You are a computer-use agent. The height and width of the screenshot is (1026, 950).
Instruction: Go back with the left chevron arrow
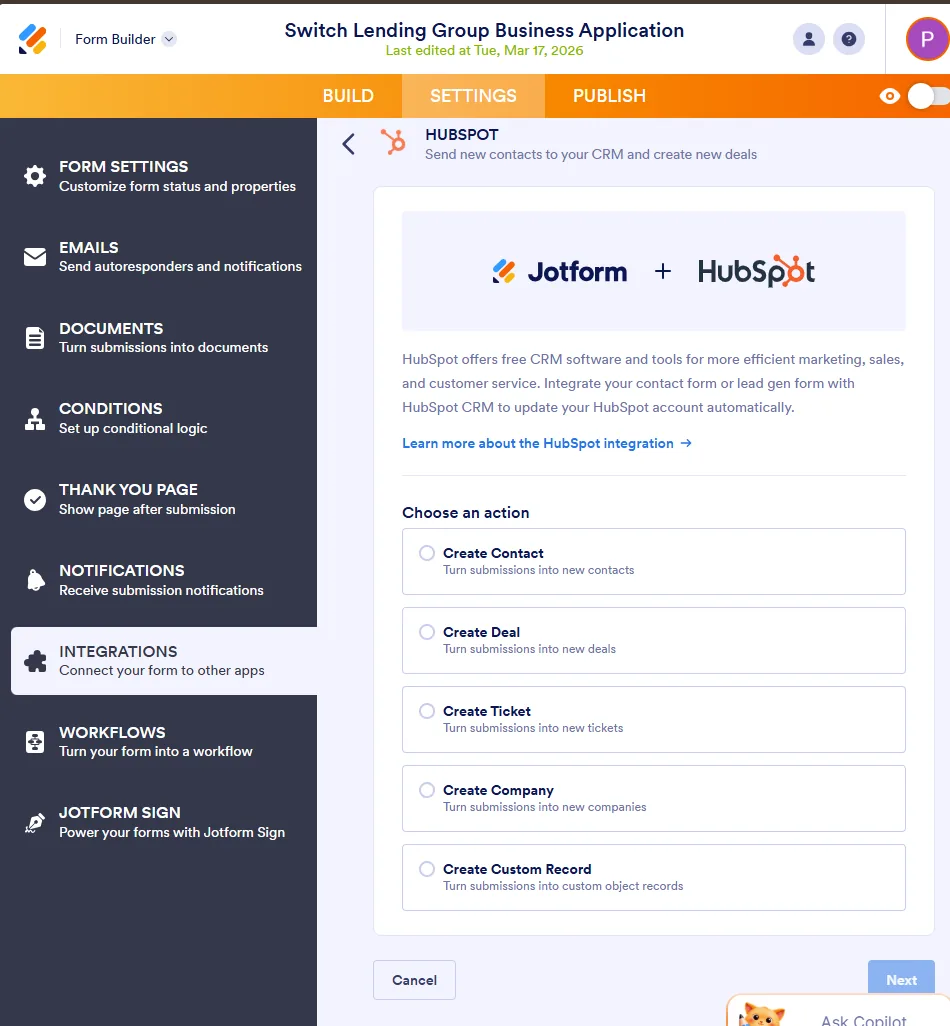click(349, 144)
